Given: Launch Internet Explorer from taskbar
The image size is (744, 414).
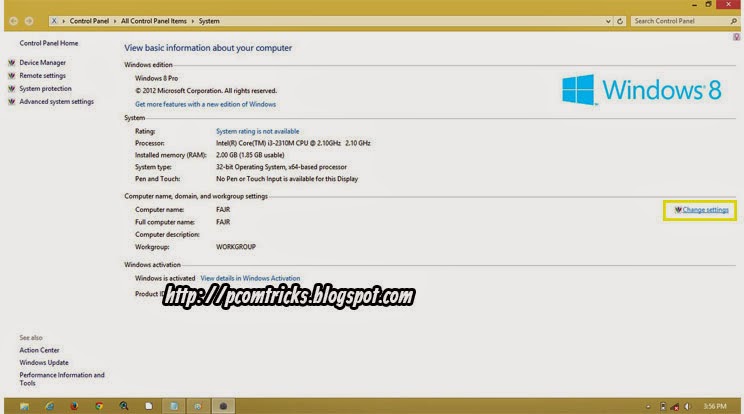Looking at the screenshot, I should (49, 406).
